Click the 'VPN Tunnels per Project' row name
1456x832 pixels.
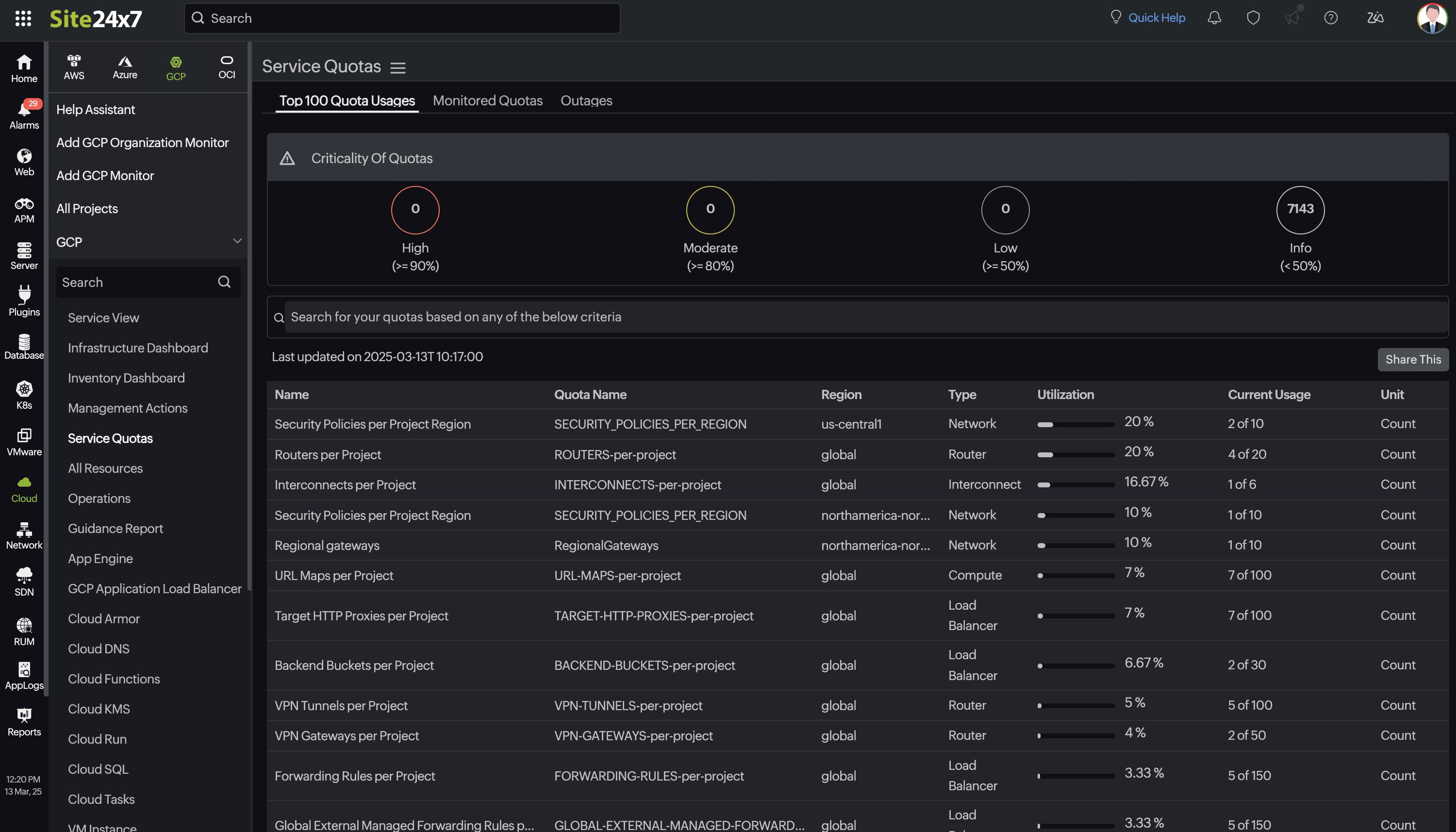(x=341, y=706)
